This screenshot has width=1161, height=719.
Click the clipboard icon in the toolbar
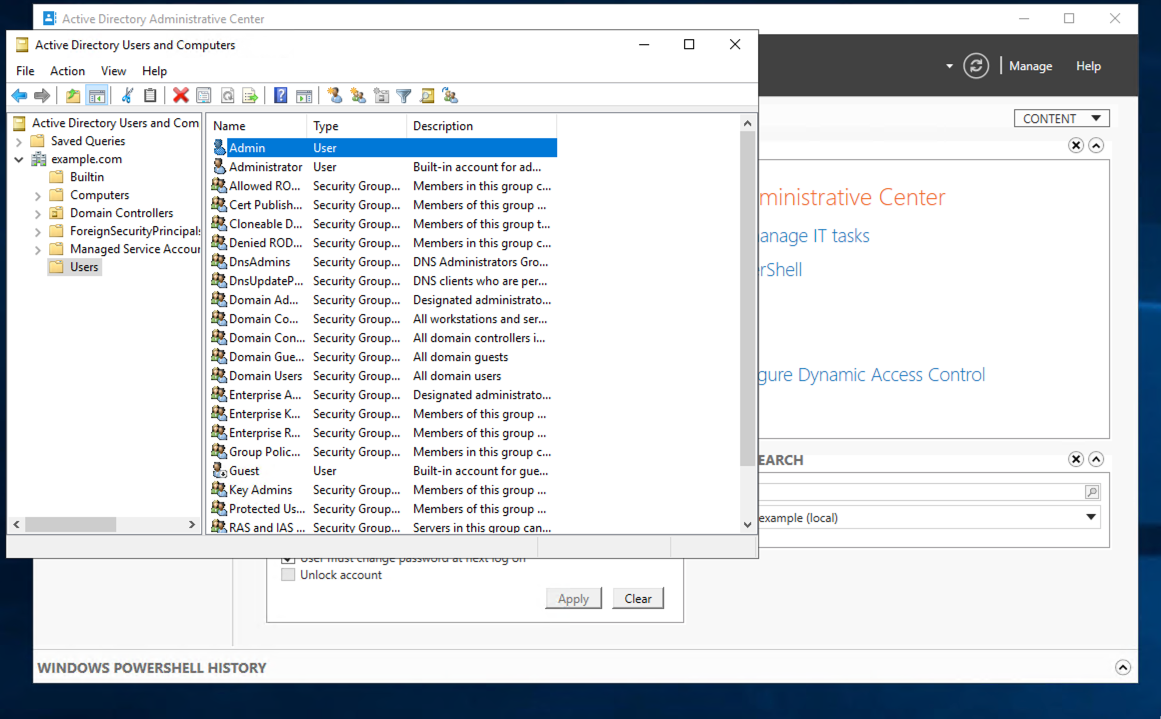pyautogui.click(x=150, y=96)
